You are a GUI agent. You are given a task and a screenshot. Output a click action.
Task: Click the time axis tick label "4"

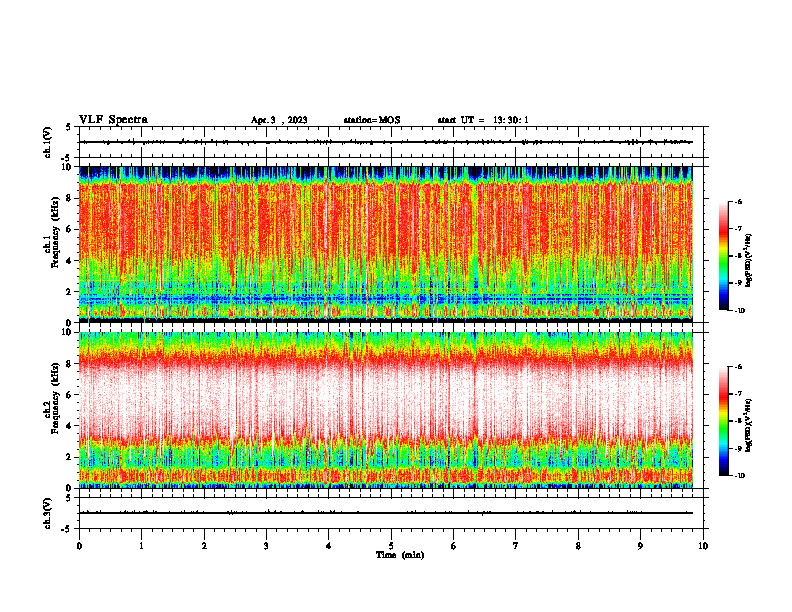pyautogui.click(x=329, y=546)
